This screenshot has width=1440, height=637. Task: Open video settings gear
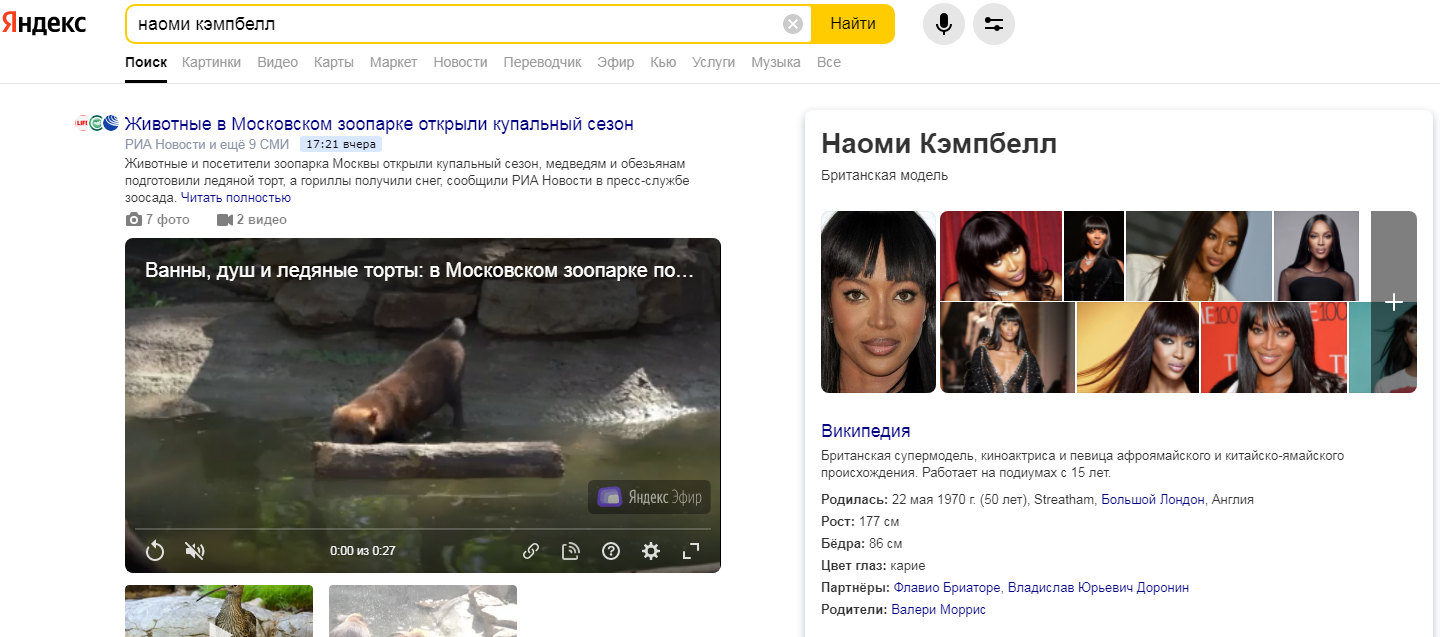651,550
